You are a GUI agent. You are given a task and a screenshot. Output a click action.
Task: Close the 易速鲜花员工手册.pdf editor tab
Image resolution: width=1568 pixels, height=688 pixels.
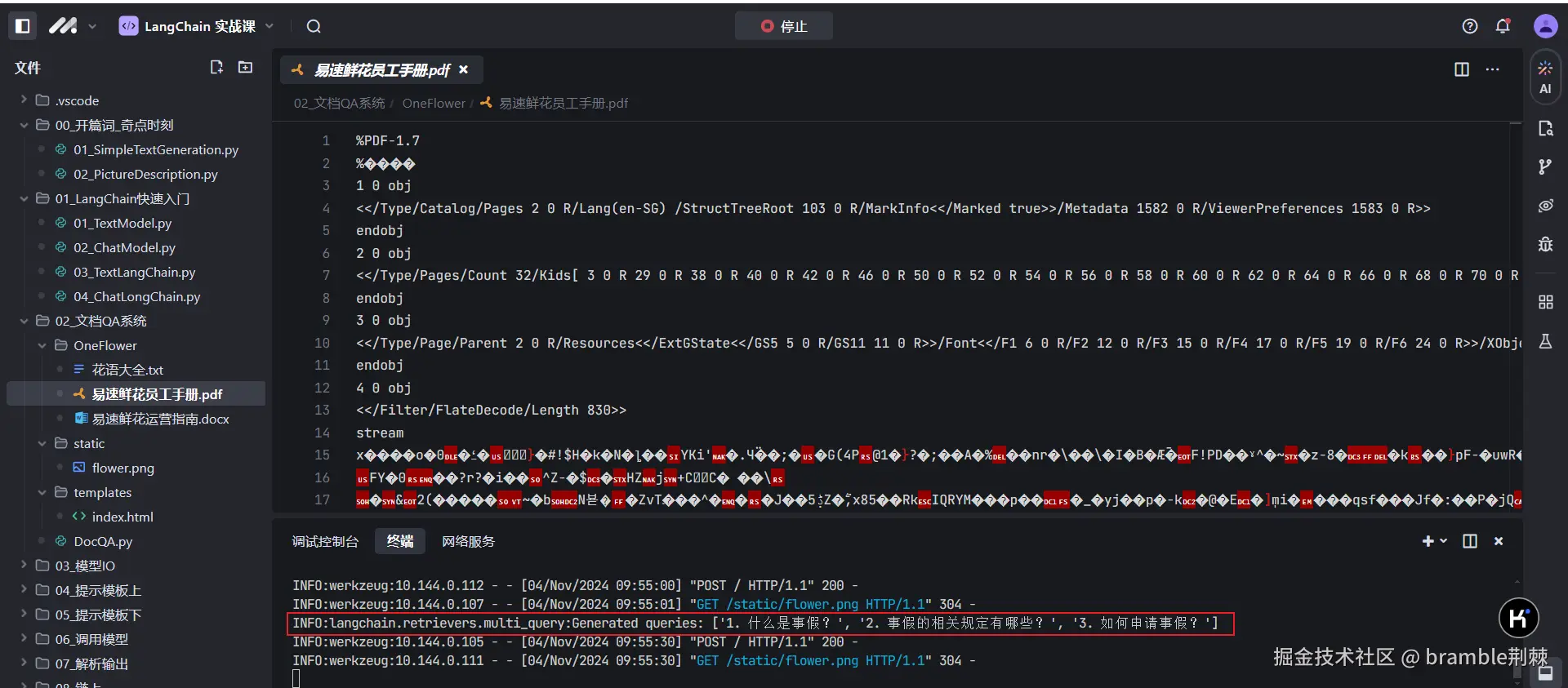point(464,70)
